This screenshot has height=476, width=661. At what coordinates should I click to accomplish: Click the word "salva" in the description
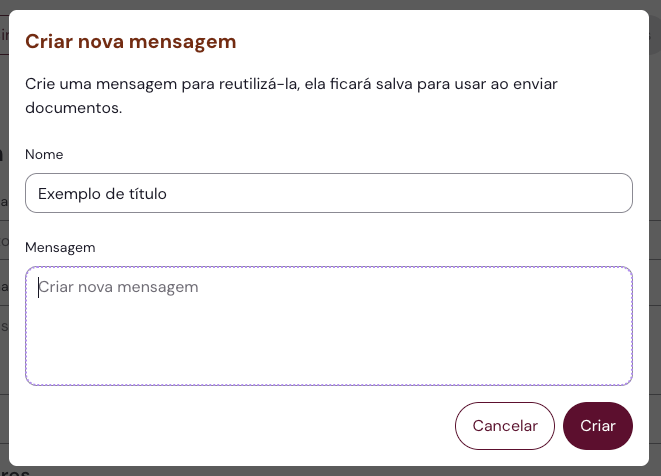(394, 83)
